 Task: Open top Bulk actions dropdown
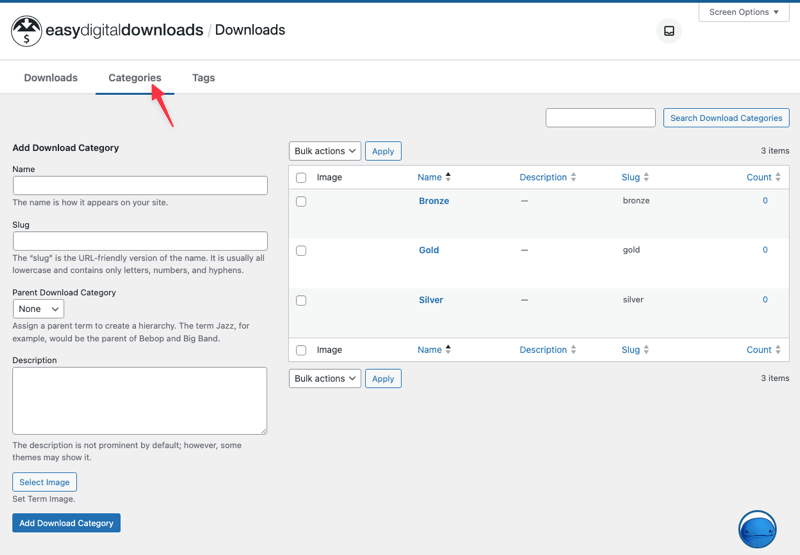[325, 151]
